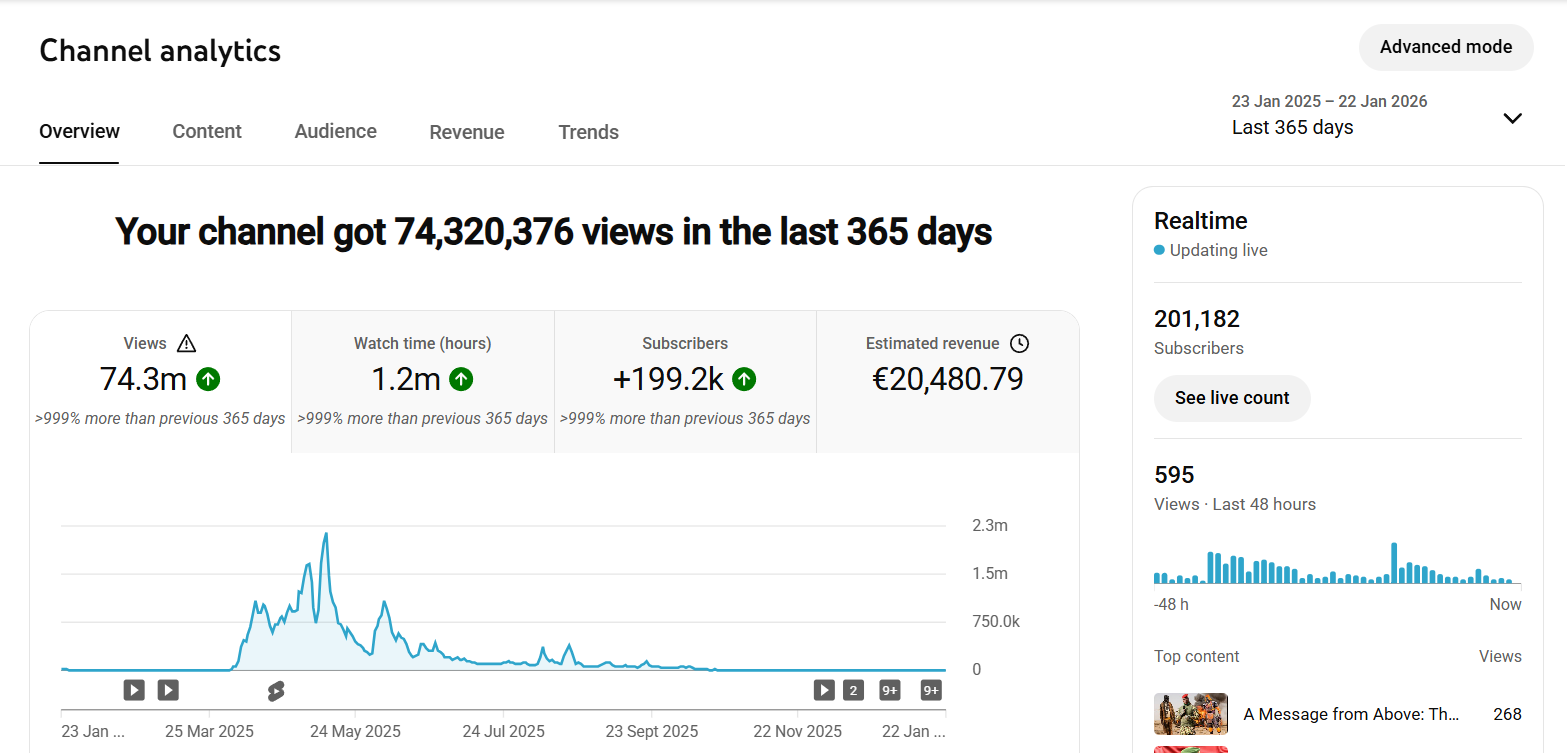Select the Watch time (hours) metric card
The width and height of the screenshot is (1567, 753).
[x=422, y=382]
